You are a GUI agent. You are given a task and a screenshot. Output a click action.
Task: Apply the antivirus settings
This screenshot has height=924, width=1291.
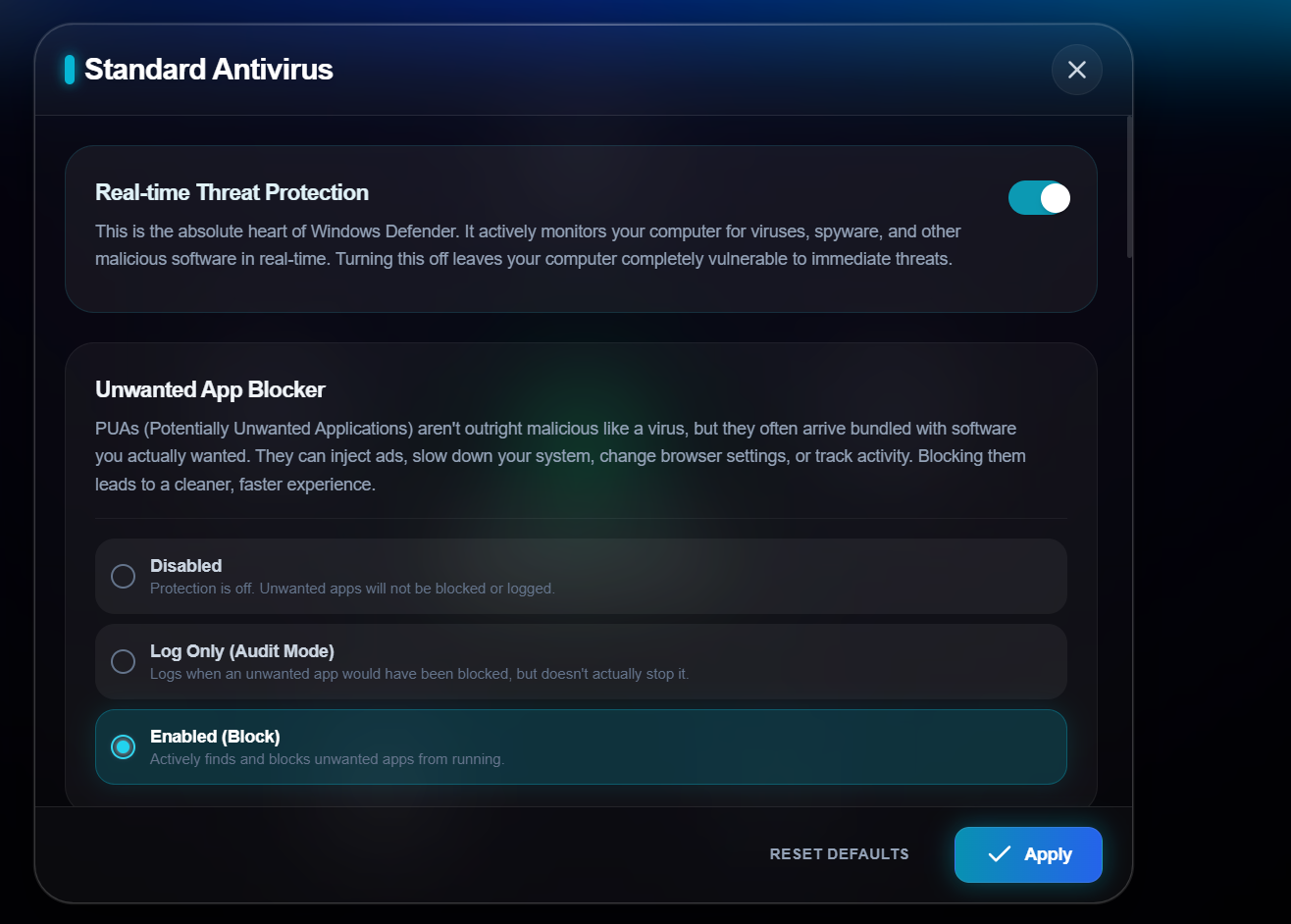point(1028,854)
